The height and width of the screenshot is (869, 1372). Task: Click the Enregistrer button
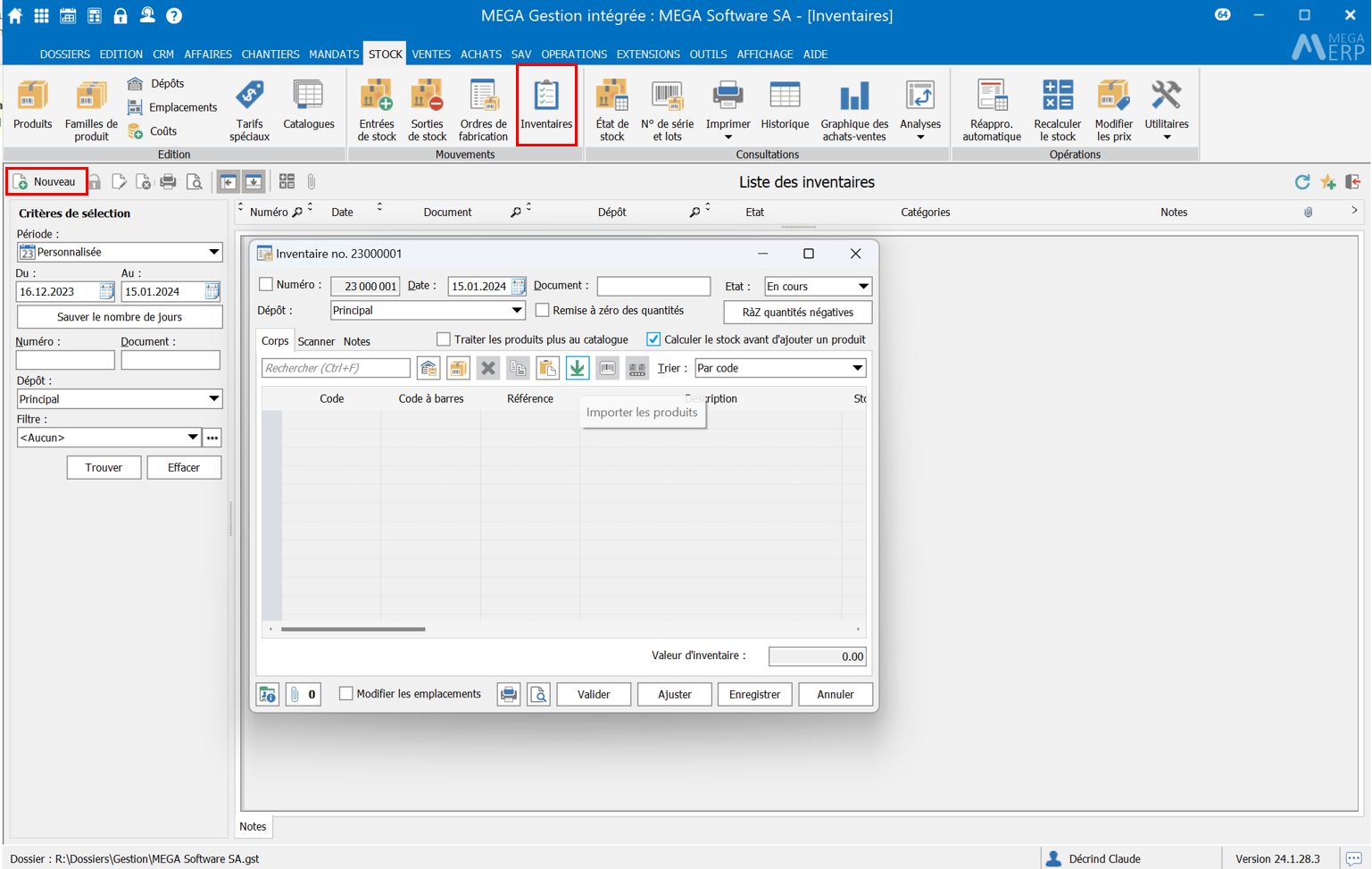754,695
